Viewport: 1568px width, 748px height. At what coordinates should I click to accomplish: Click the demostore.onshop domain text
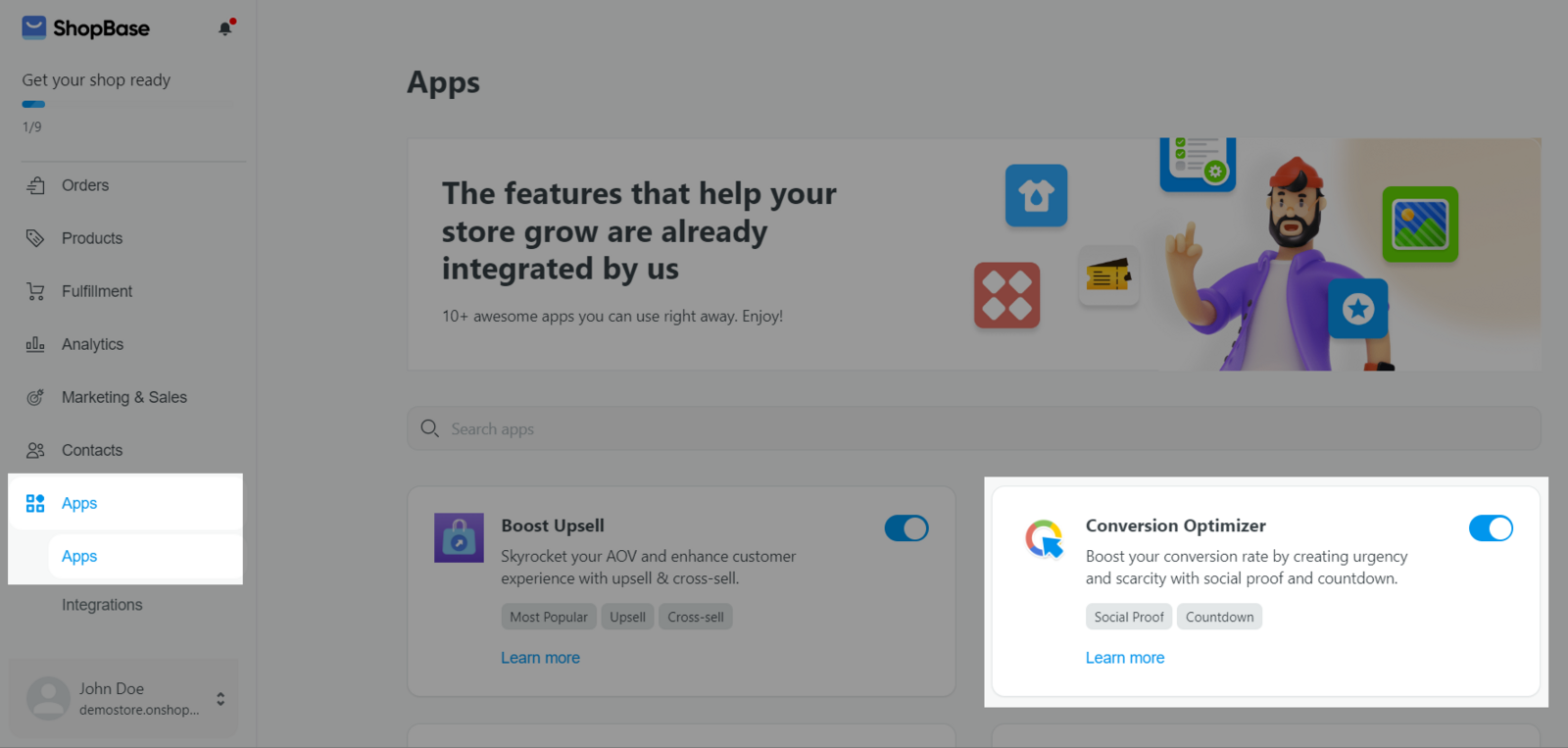(139, 710)
